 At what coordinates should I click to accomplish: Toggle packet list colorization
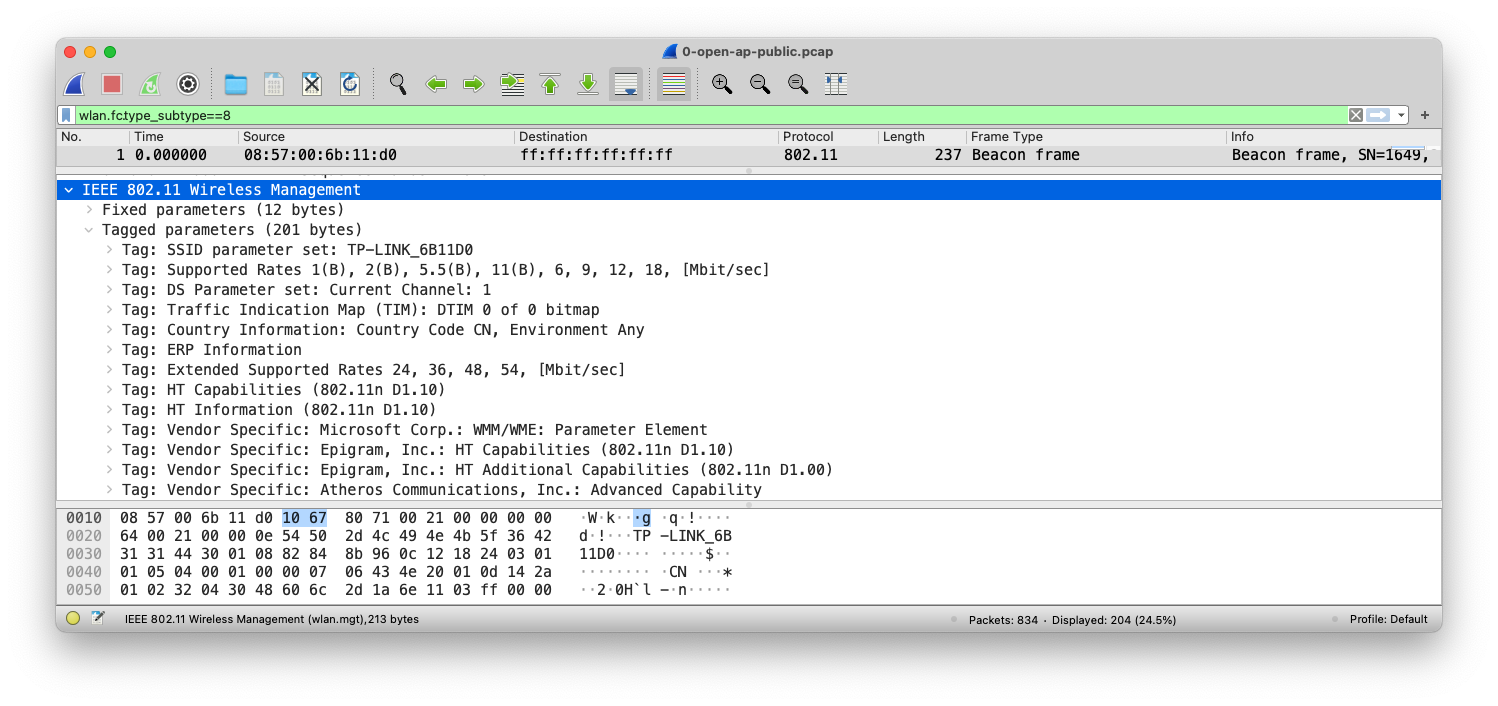674,84
